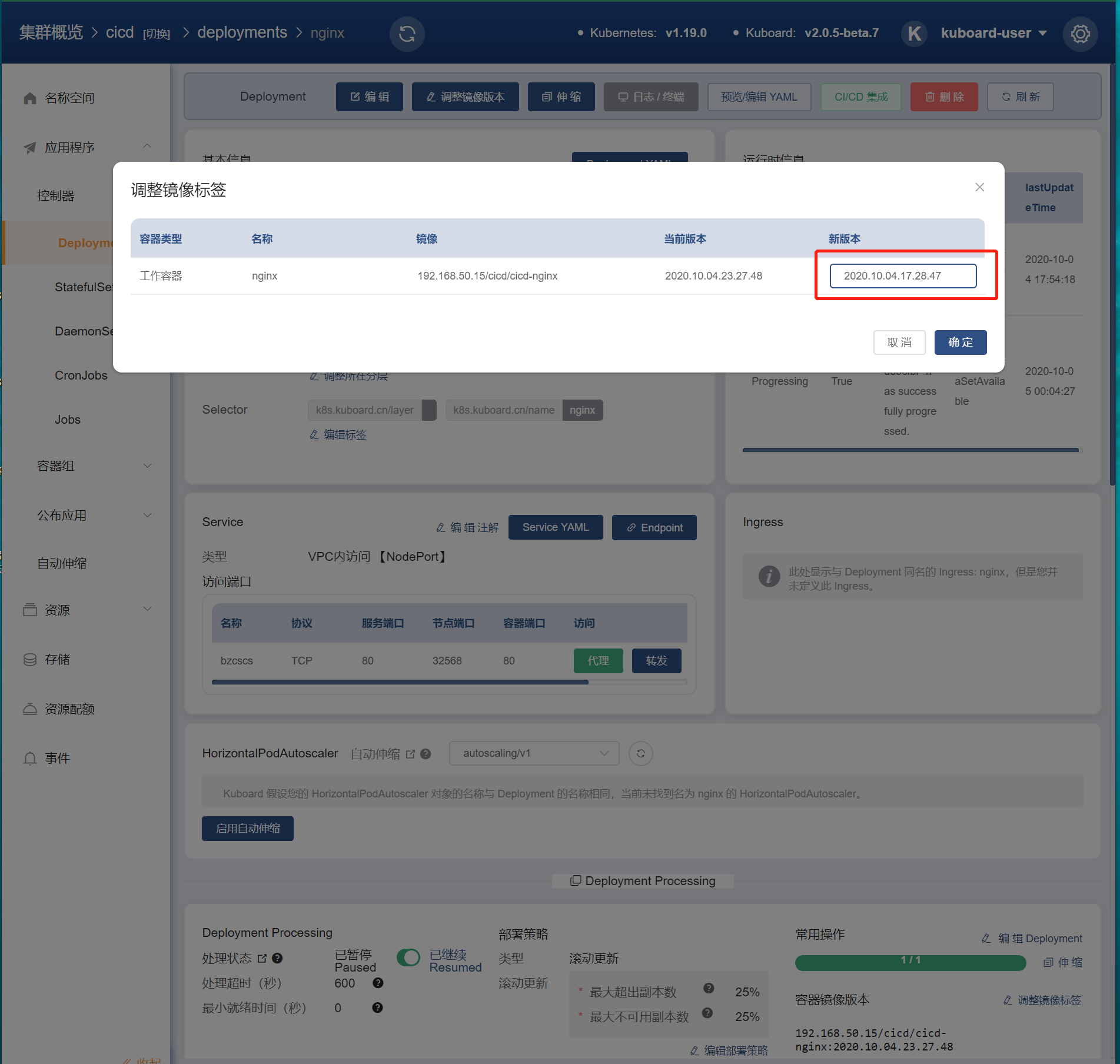This screenshot has width=1120, height=1064.
Task: Open the kuboard-user dropdown arrow
Action: coord(1043,34)
